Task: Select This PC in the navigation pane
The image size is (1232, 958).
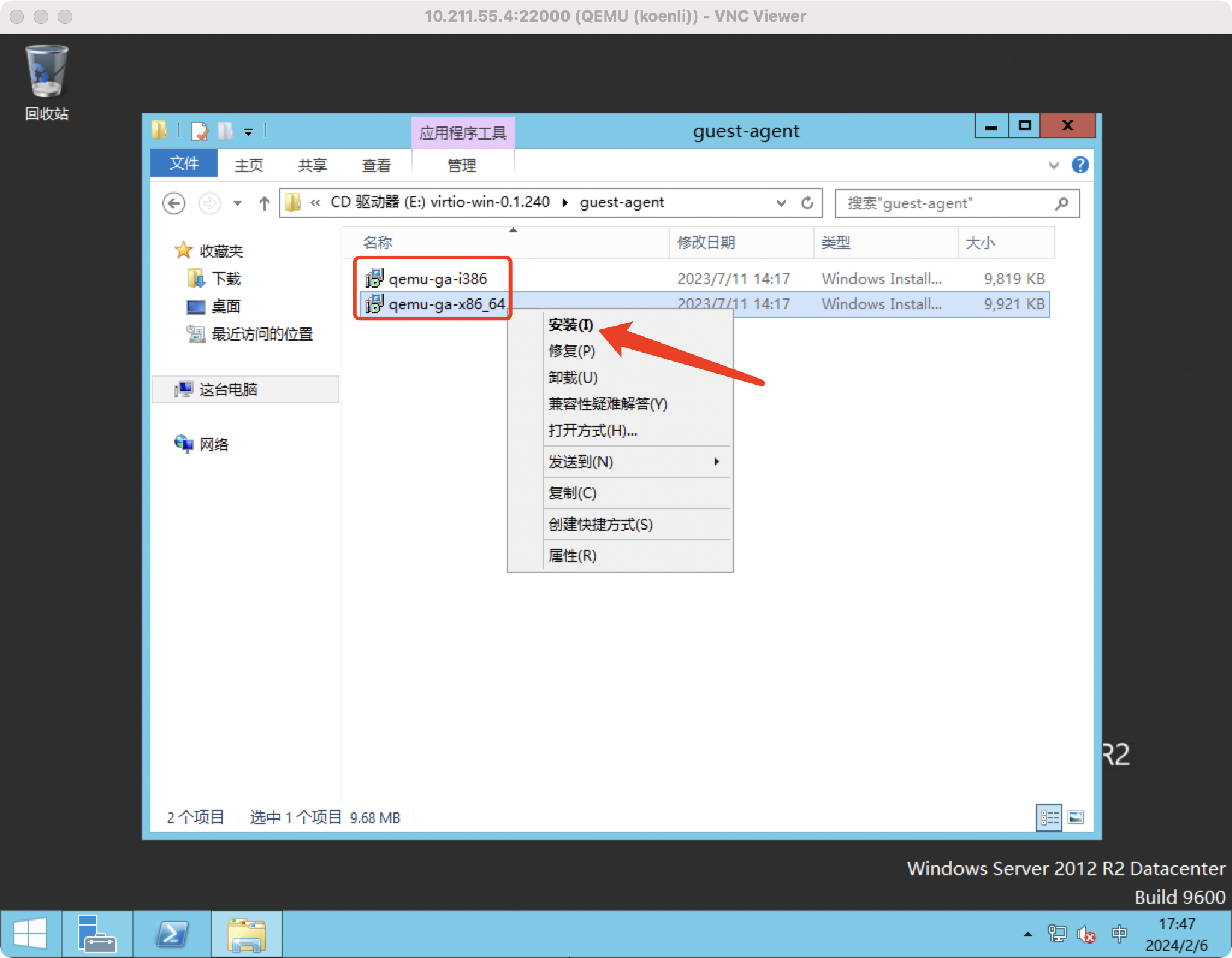Action: point(228,389)
